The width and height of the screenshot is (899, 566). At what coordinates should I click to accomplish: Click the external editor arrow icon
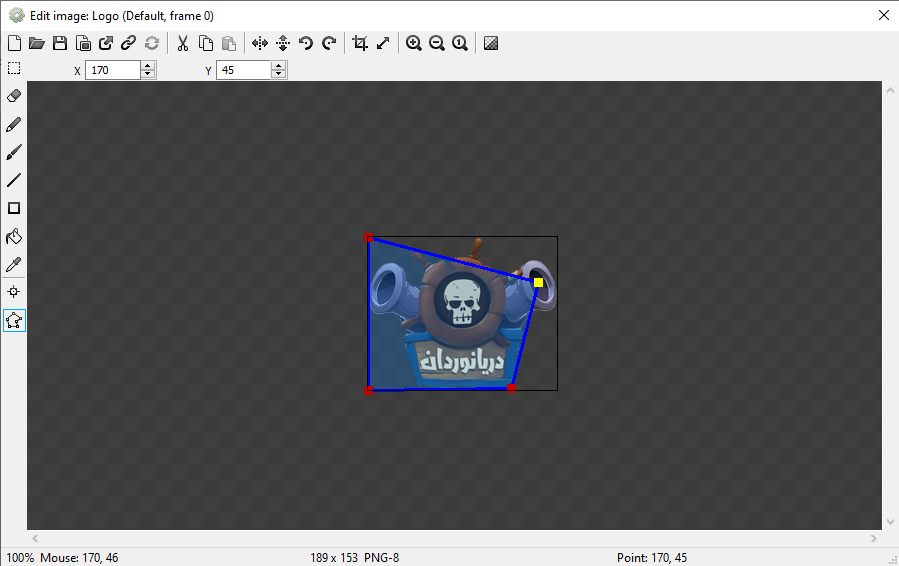106,43
